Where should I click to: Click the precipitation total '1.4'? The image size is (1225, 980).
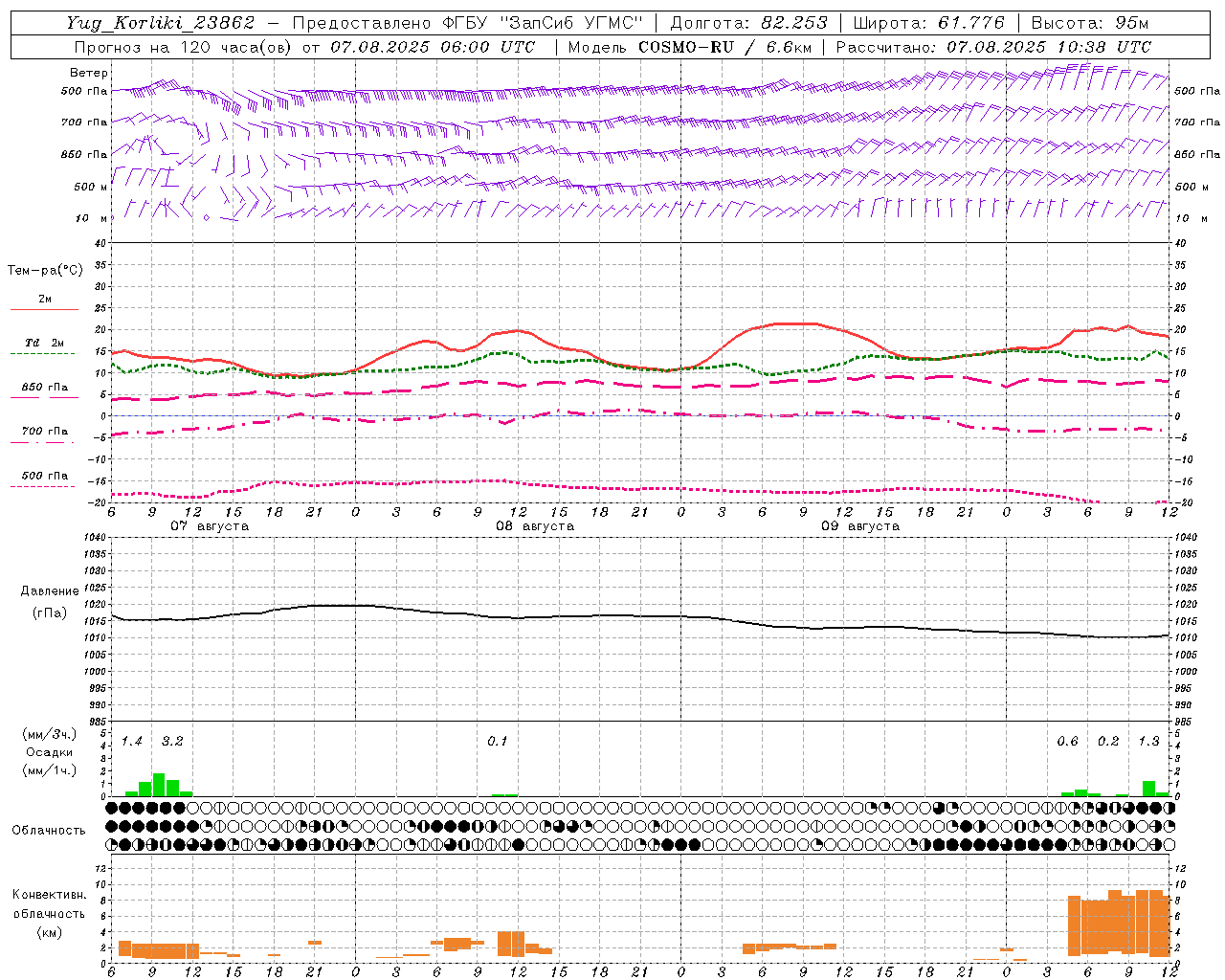132,741
